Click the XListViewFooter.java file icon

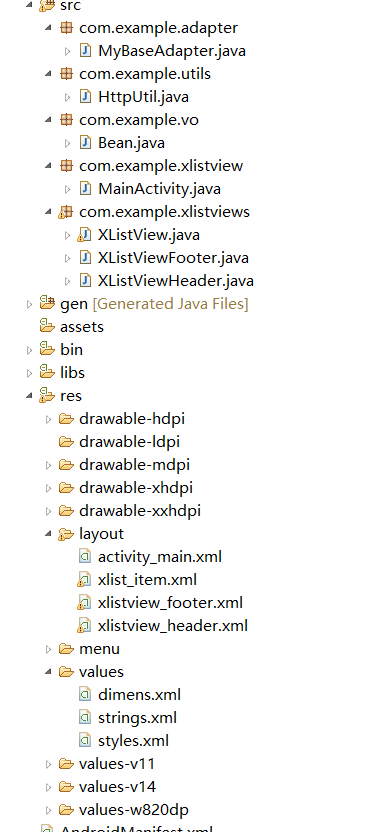tap(85, 258)
